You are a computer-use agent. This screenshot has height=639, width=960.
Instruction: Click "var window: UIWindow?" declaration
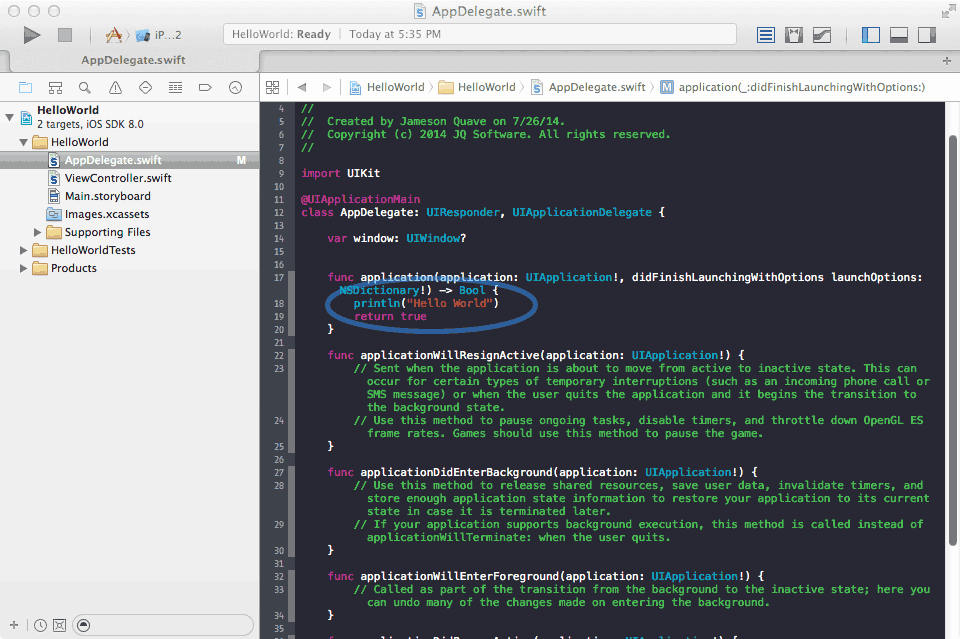tap(397, 238)
